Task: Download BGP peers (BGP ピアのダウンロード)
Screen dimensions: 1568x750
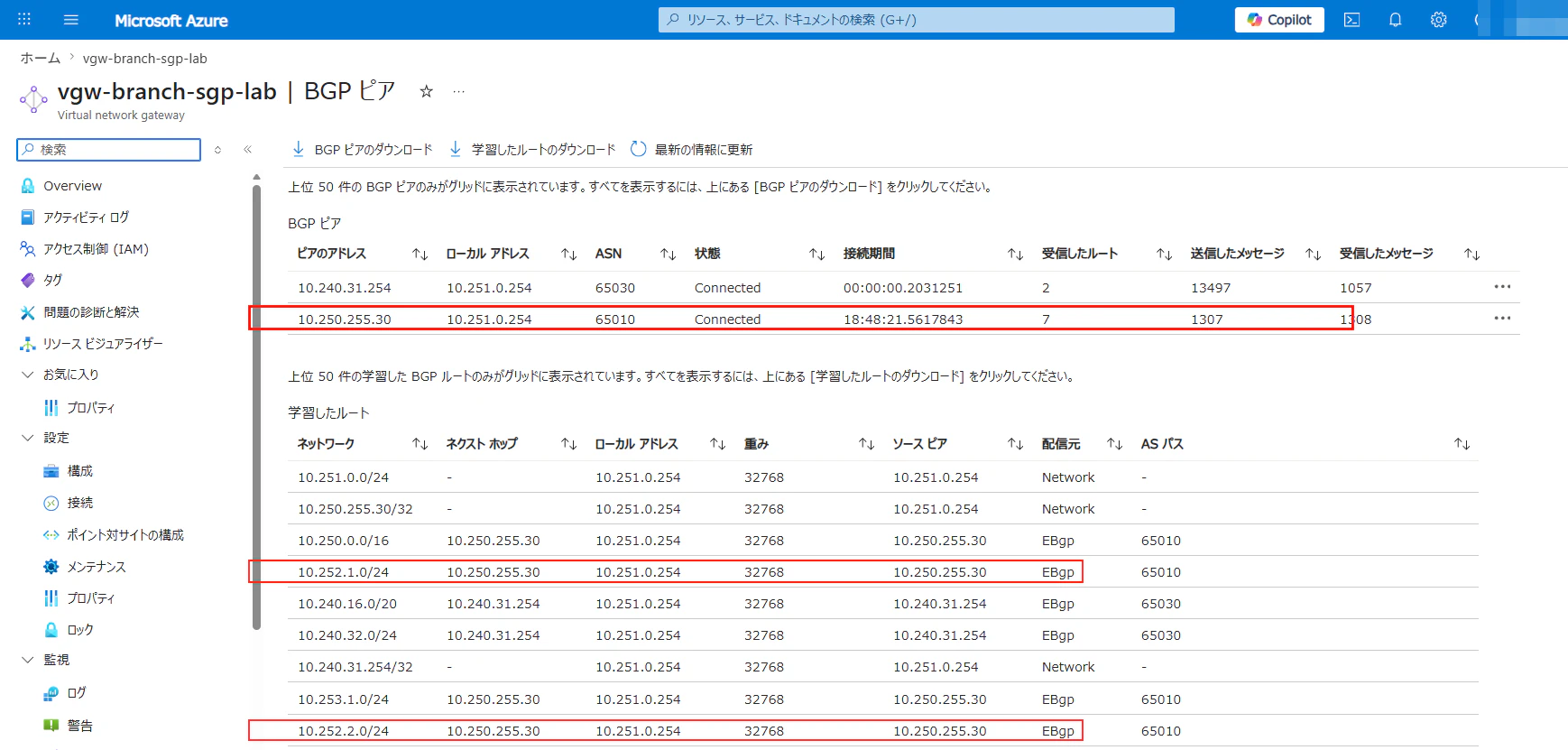Action: (x=362, y=150)
